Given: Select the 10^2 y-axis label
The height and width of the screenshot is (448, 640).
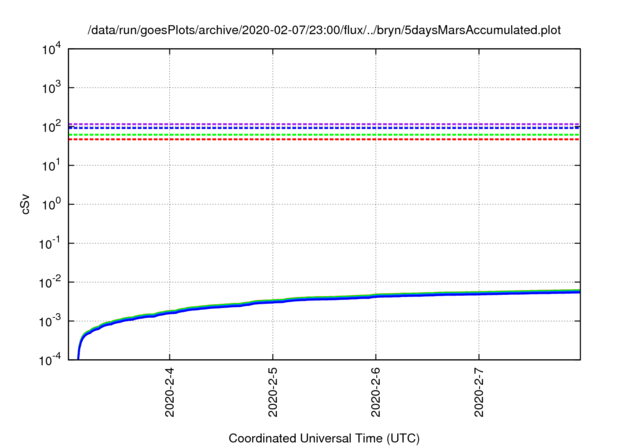Looking at the screenshot, I should click(x=52, y=126).
